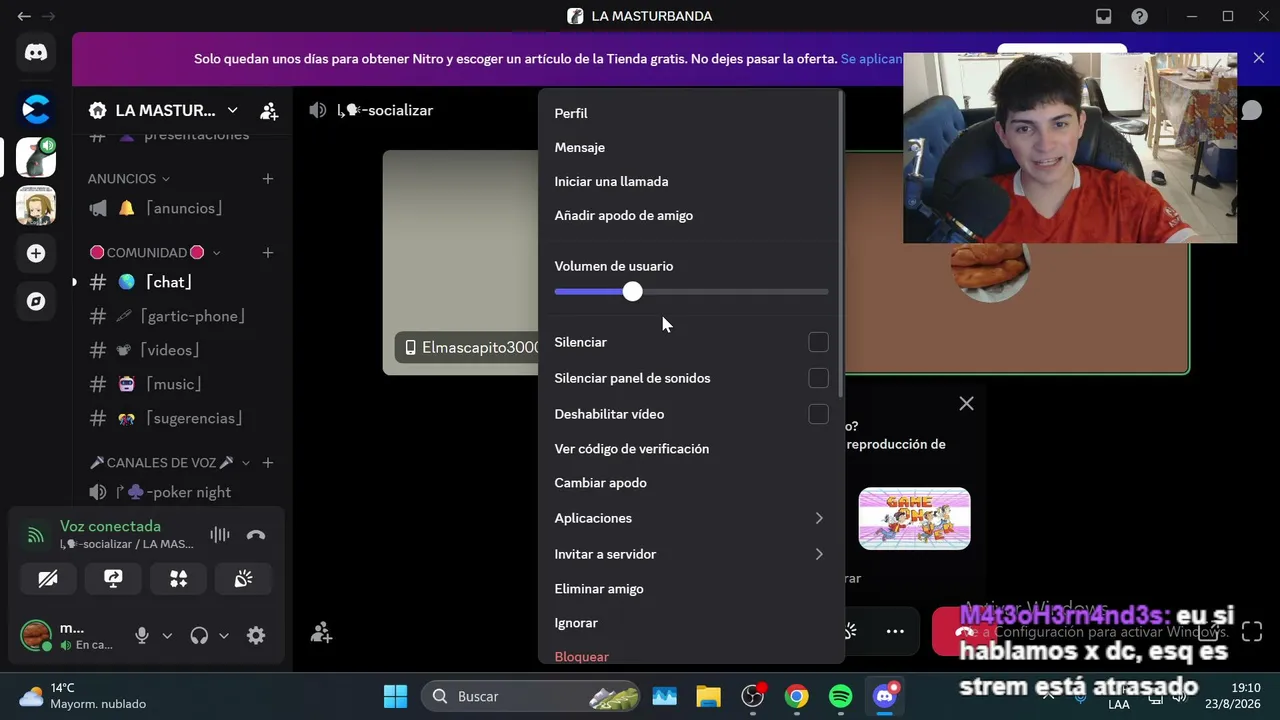Go back using the title bar arrow

point(24,16)
